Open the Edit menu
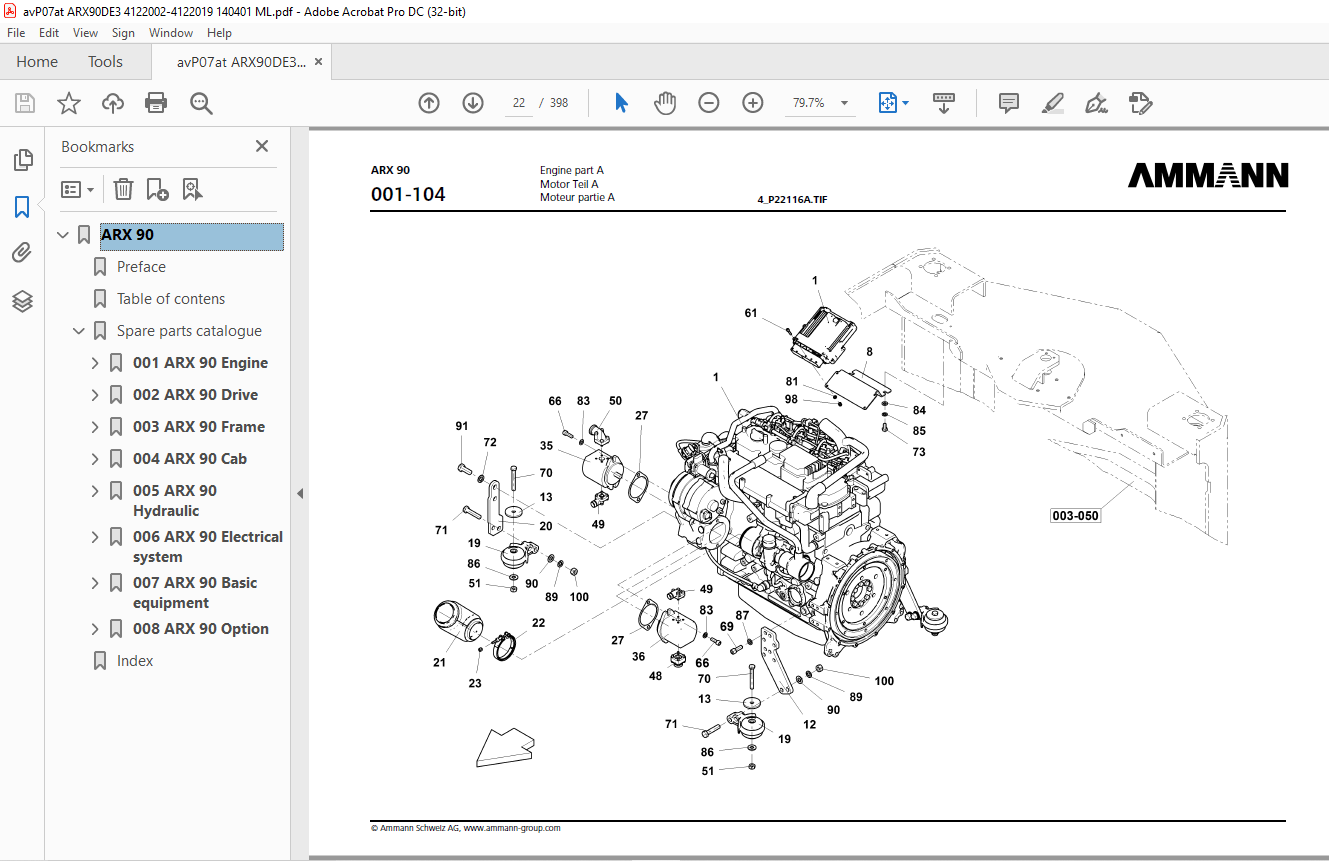Viewport: 1329px width, 861px height. click(49, 33)
